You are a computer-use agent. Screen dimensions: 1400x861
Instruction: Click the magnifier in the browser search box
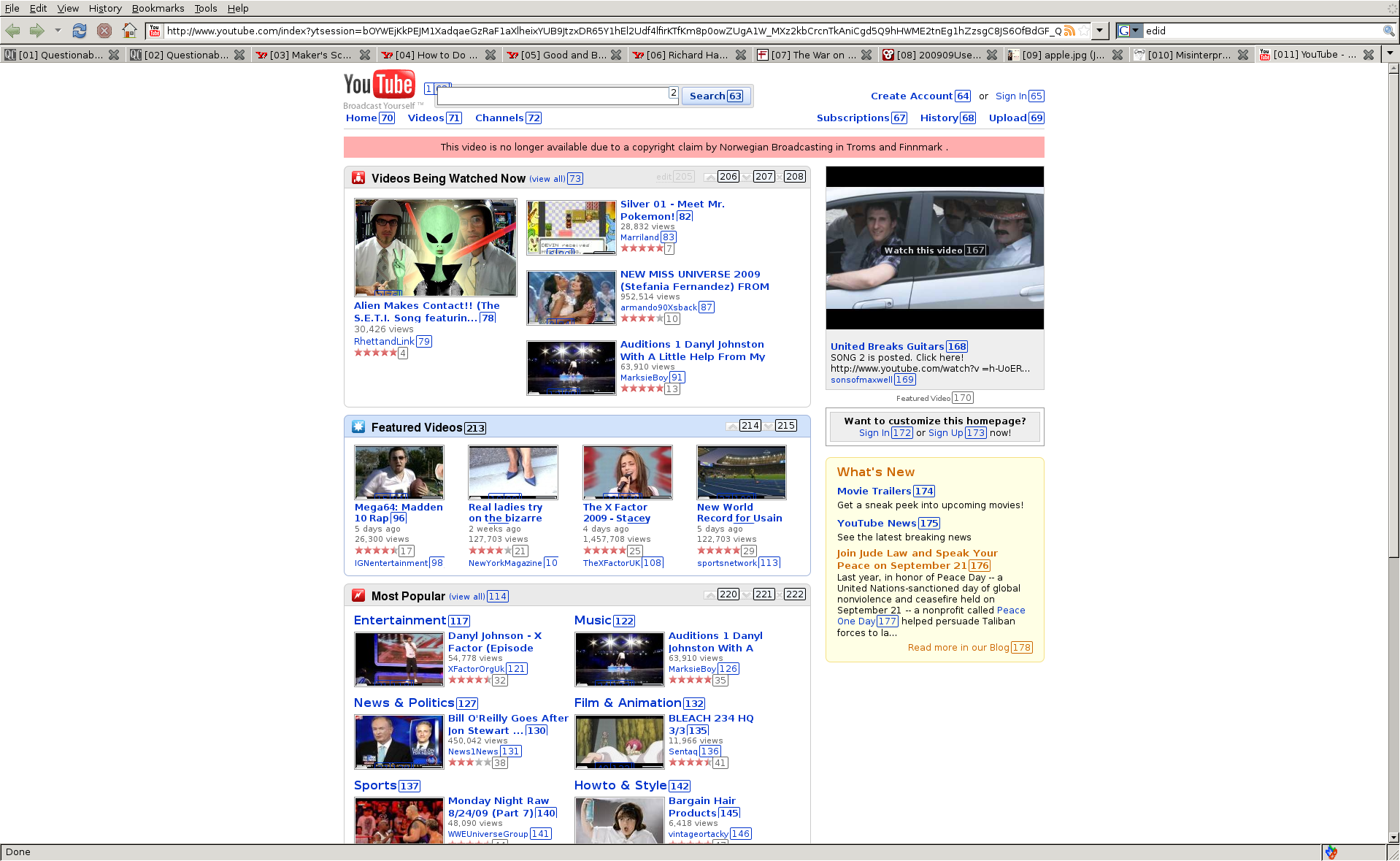point(1388,31)
